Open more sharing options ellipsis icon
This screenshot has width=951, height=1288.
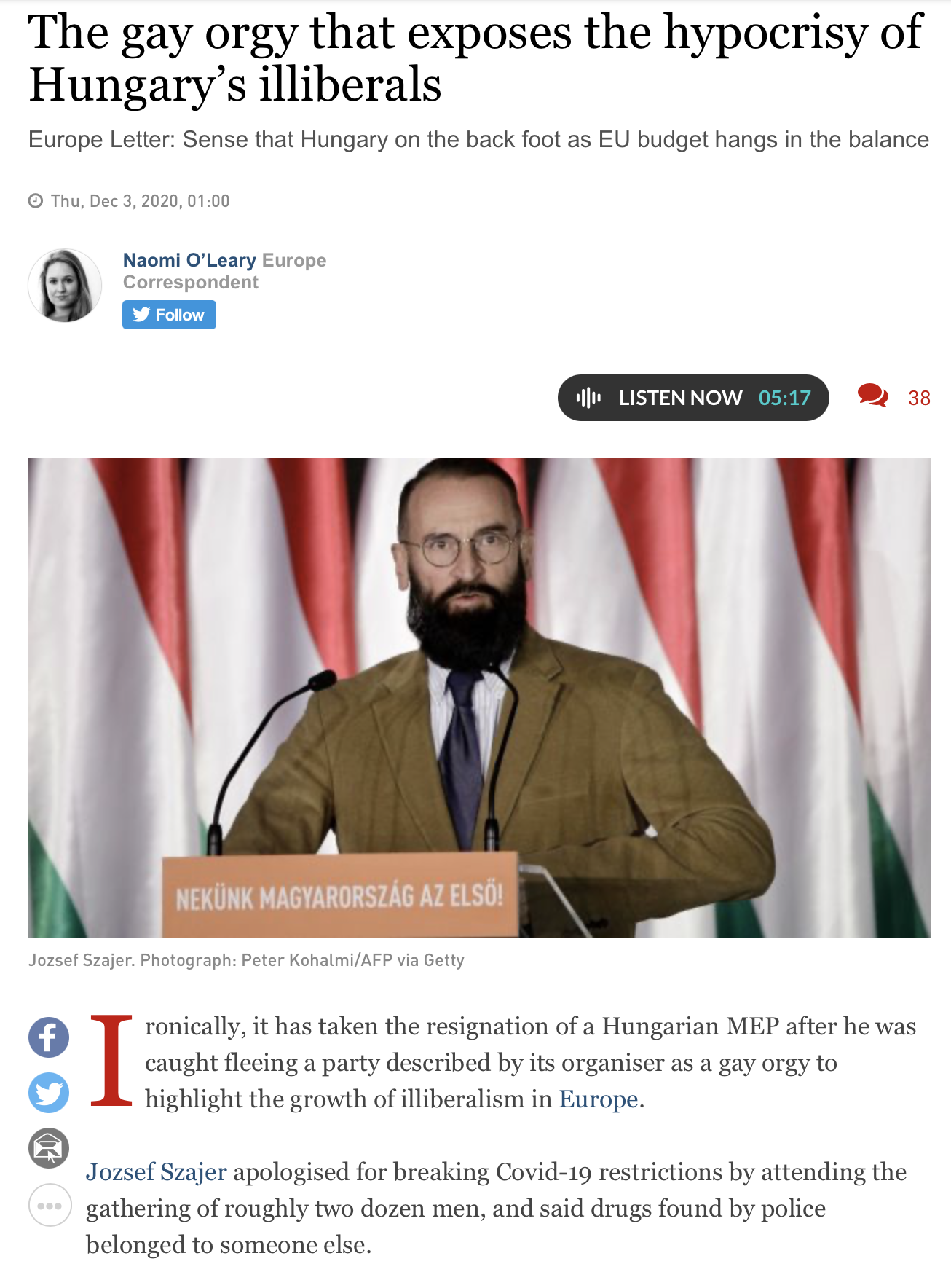click(50, 1205)
